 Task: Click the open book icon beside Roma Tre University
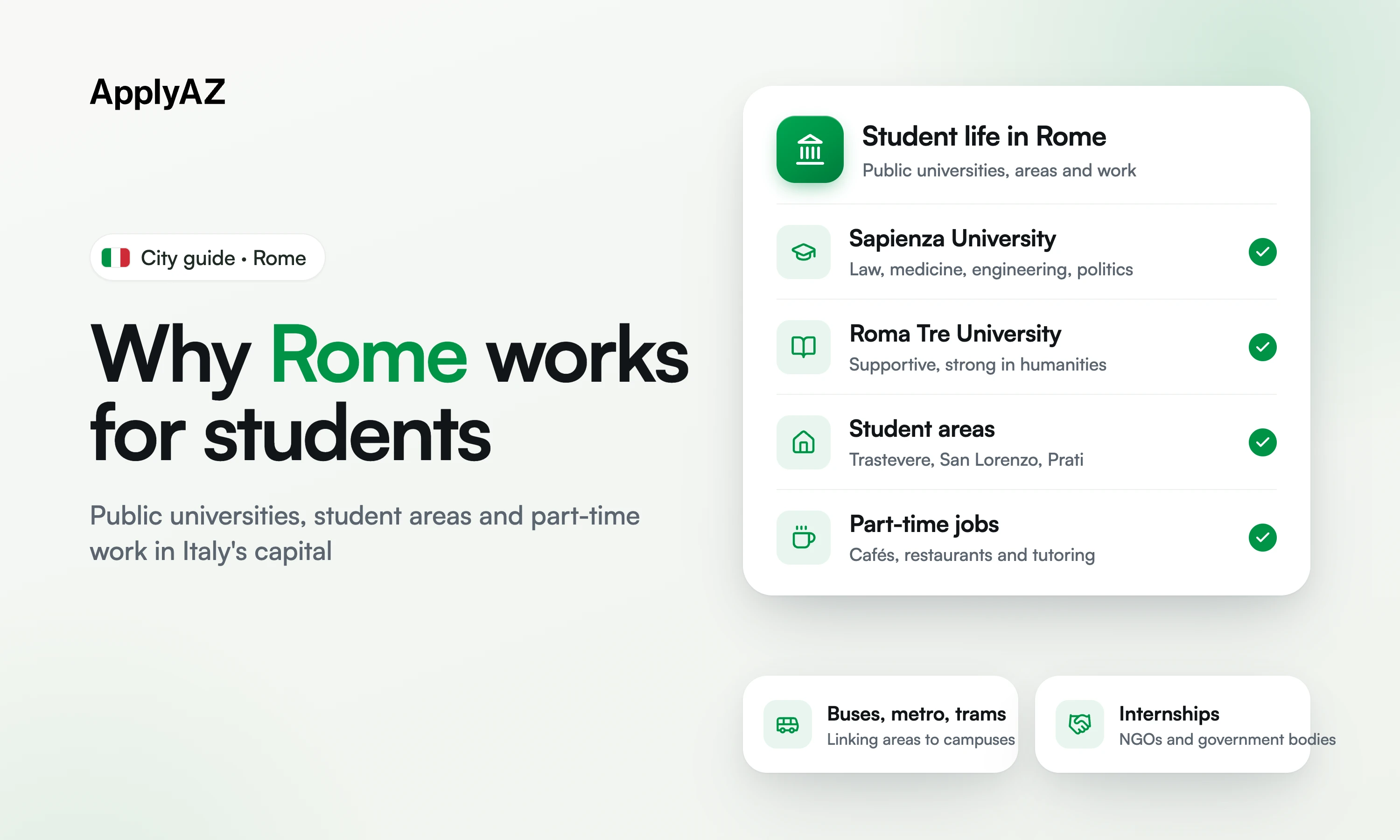point(803,347)
